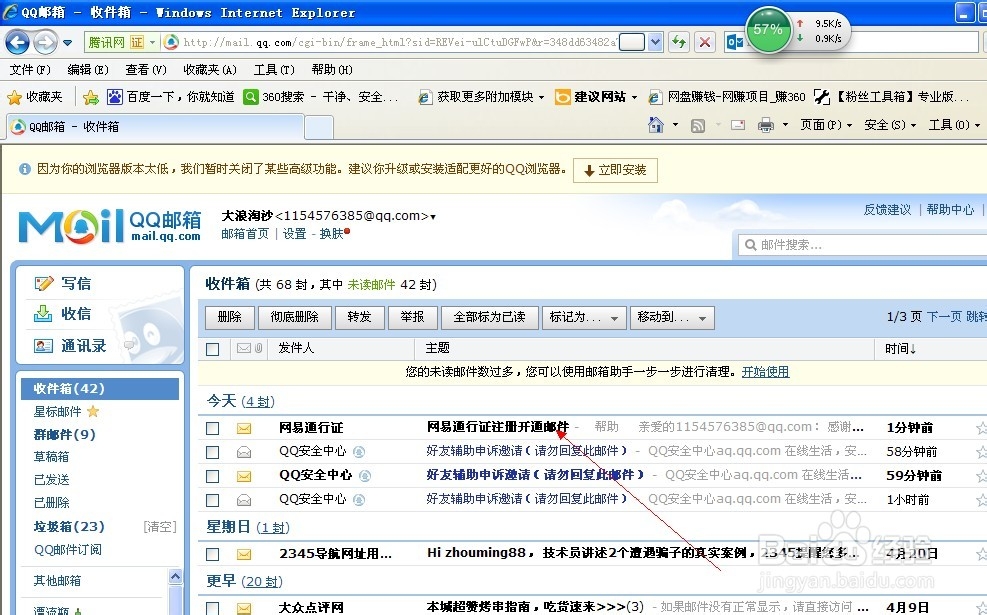This screenshot has width=987, height=615.
Task: Open the 群邮件(9) folder
Action: (64, 434)
